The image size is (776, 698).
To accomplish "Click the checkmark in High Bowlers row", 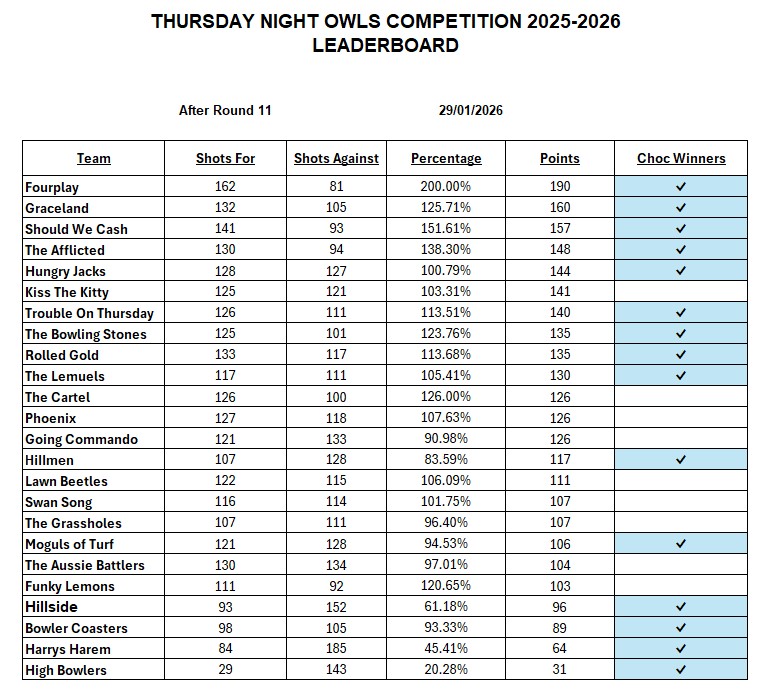I will [x=681, y=670].
